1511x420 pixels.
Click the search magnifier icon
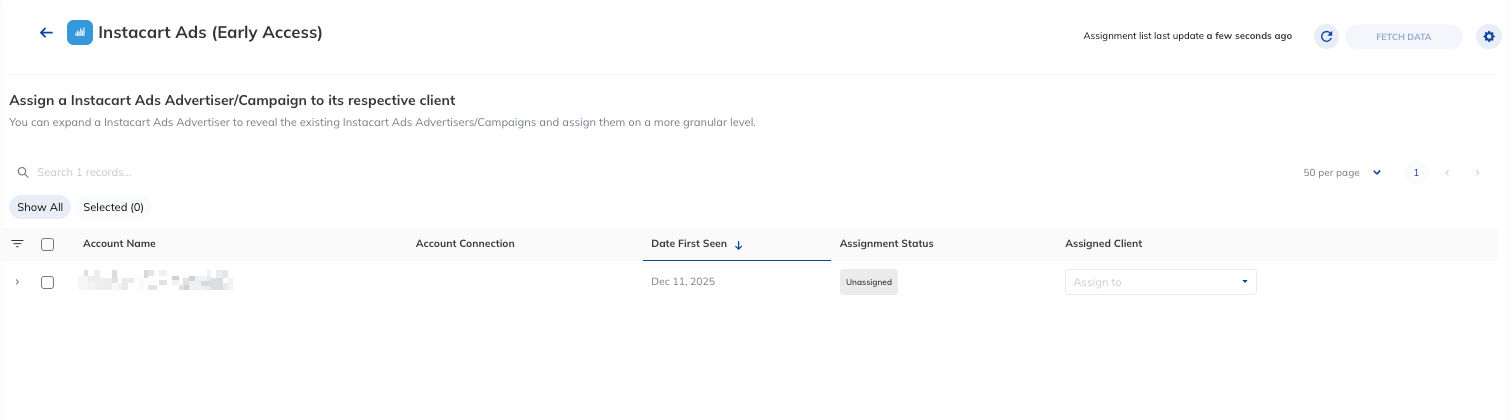pos(23,172)
